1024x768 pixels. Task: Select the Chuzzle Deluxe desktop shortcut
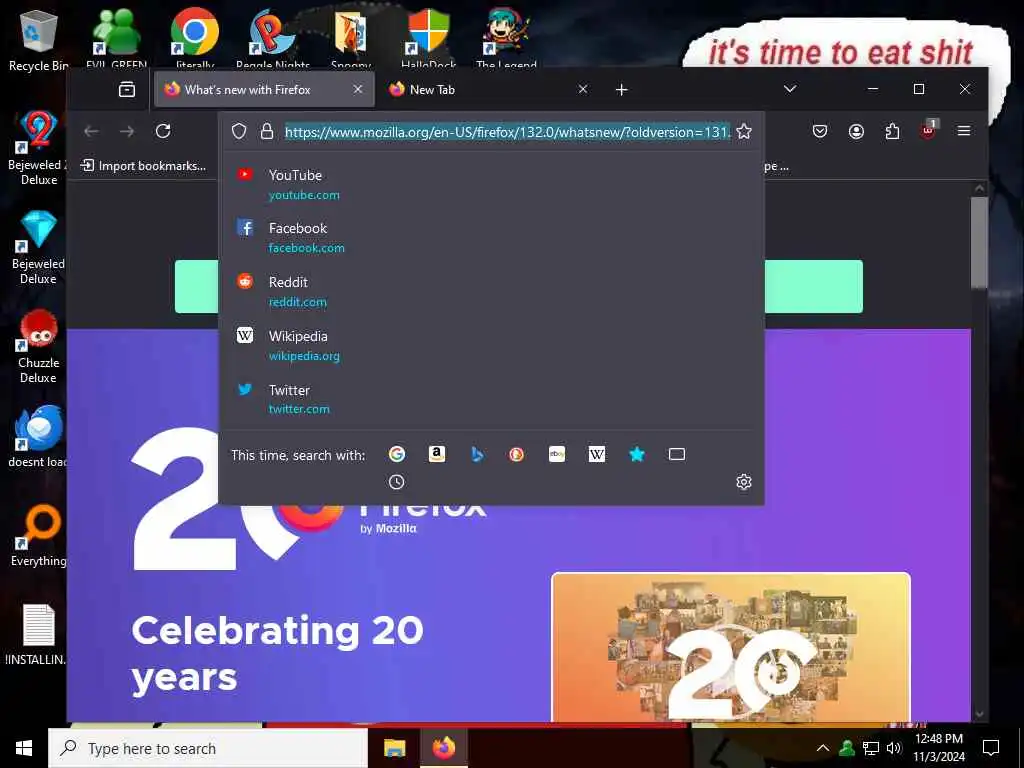[38, 346]
